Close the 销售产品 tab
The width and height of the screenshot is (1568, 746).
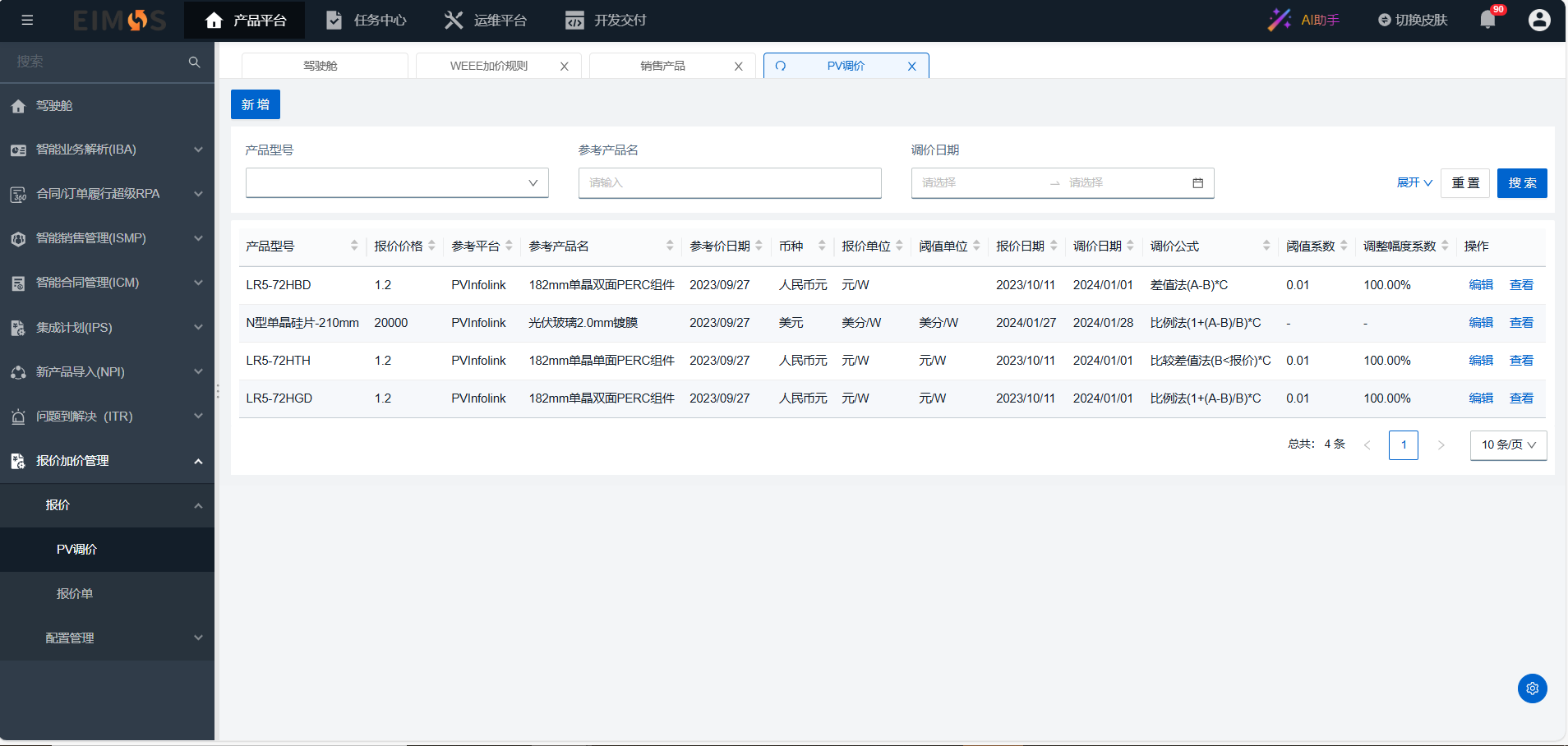[739, 67]
